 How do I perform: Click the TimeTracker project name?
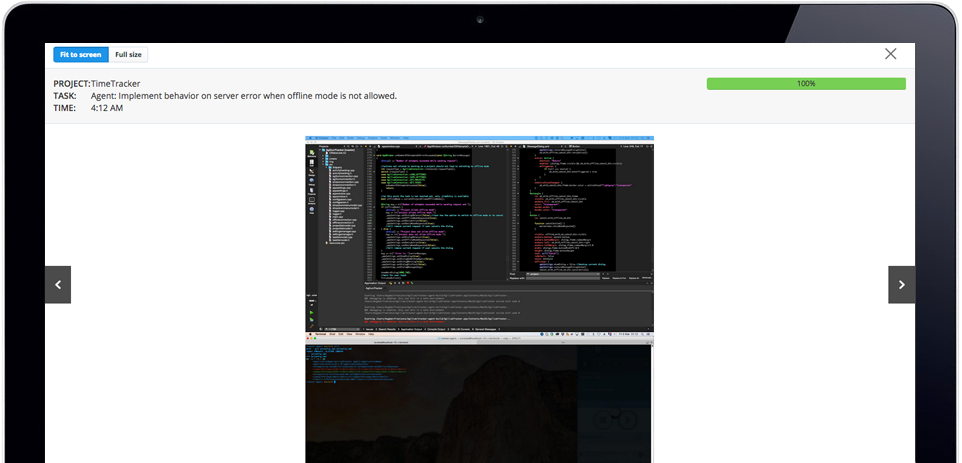[115, 83]
